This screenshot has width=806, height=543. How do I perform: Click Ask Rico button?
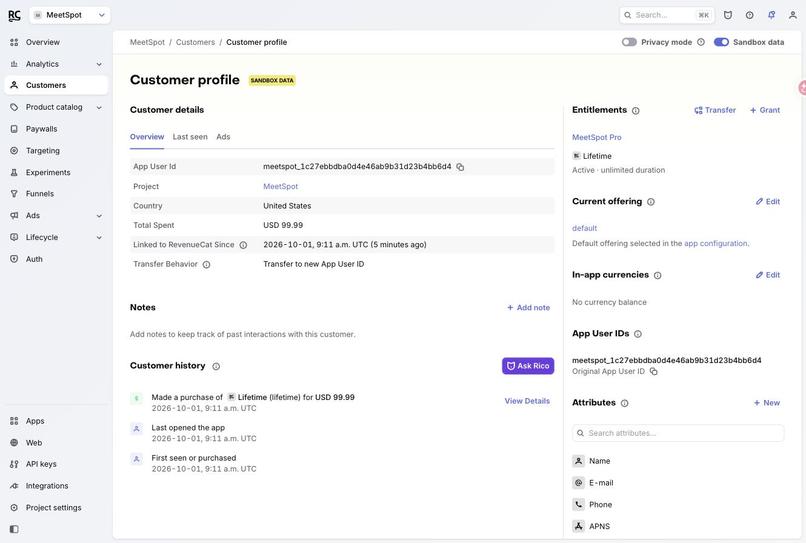[528, 366]
